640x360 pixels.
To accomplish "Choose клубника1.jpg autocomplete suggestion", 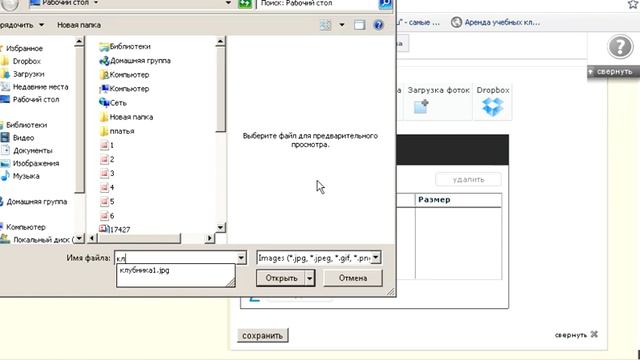I will (x=144, y=270).
